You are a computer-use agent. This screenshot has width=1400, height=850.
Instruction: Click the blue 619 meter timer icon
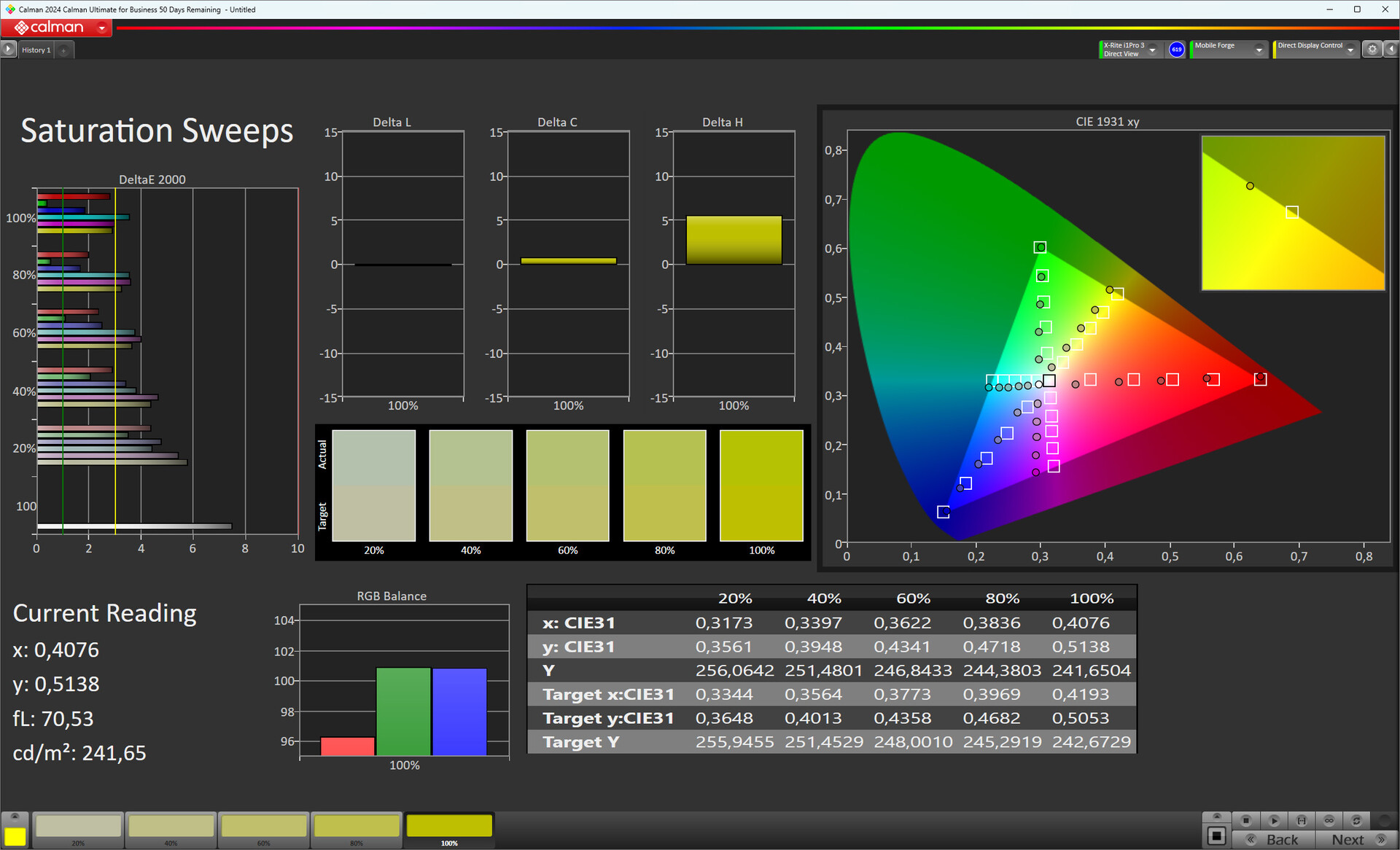coord(1176,50)
